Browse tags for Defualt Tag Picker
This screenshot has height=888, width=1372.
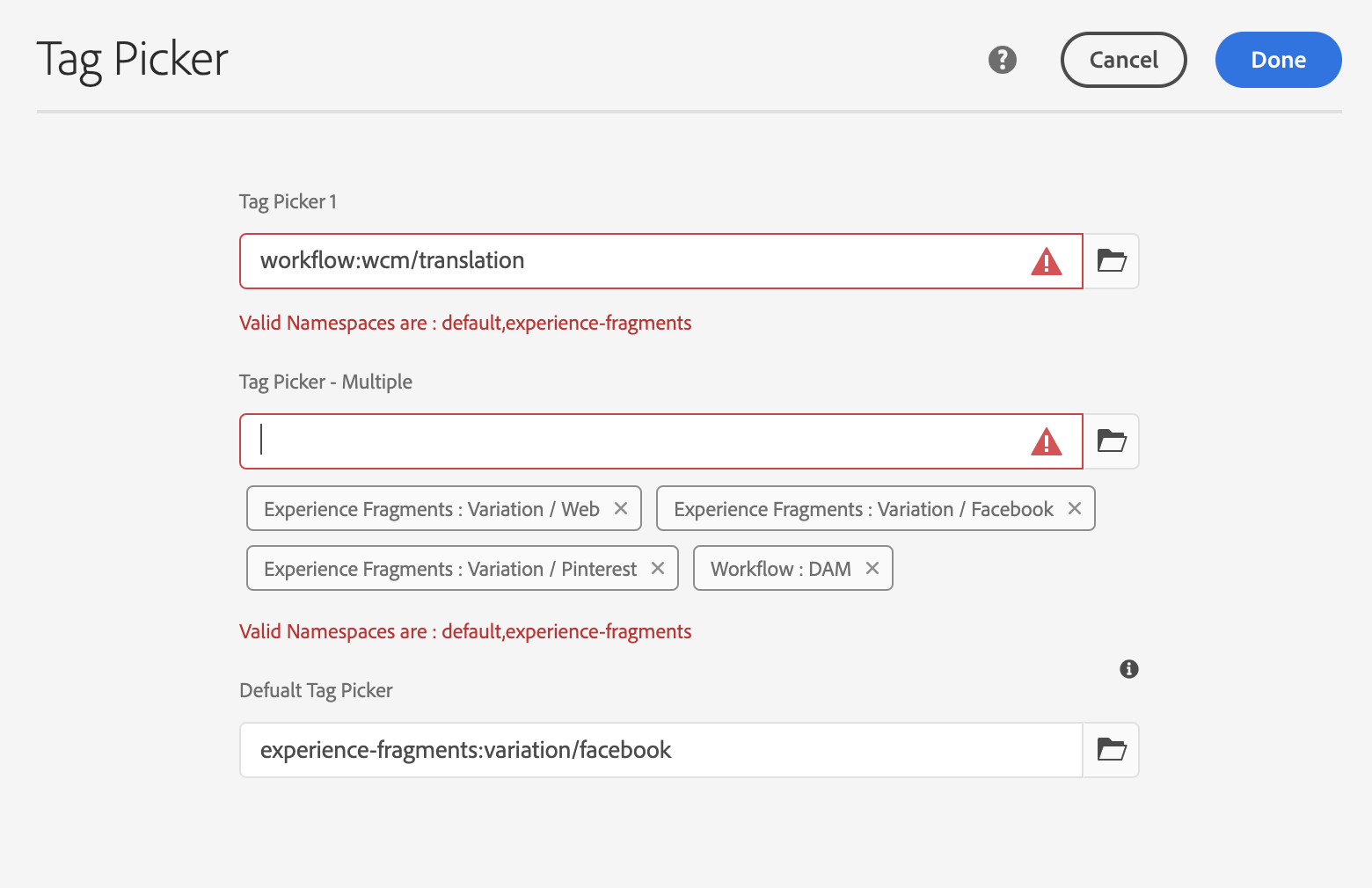(1111, 750)
